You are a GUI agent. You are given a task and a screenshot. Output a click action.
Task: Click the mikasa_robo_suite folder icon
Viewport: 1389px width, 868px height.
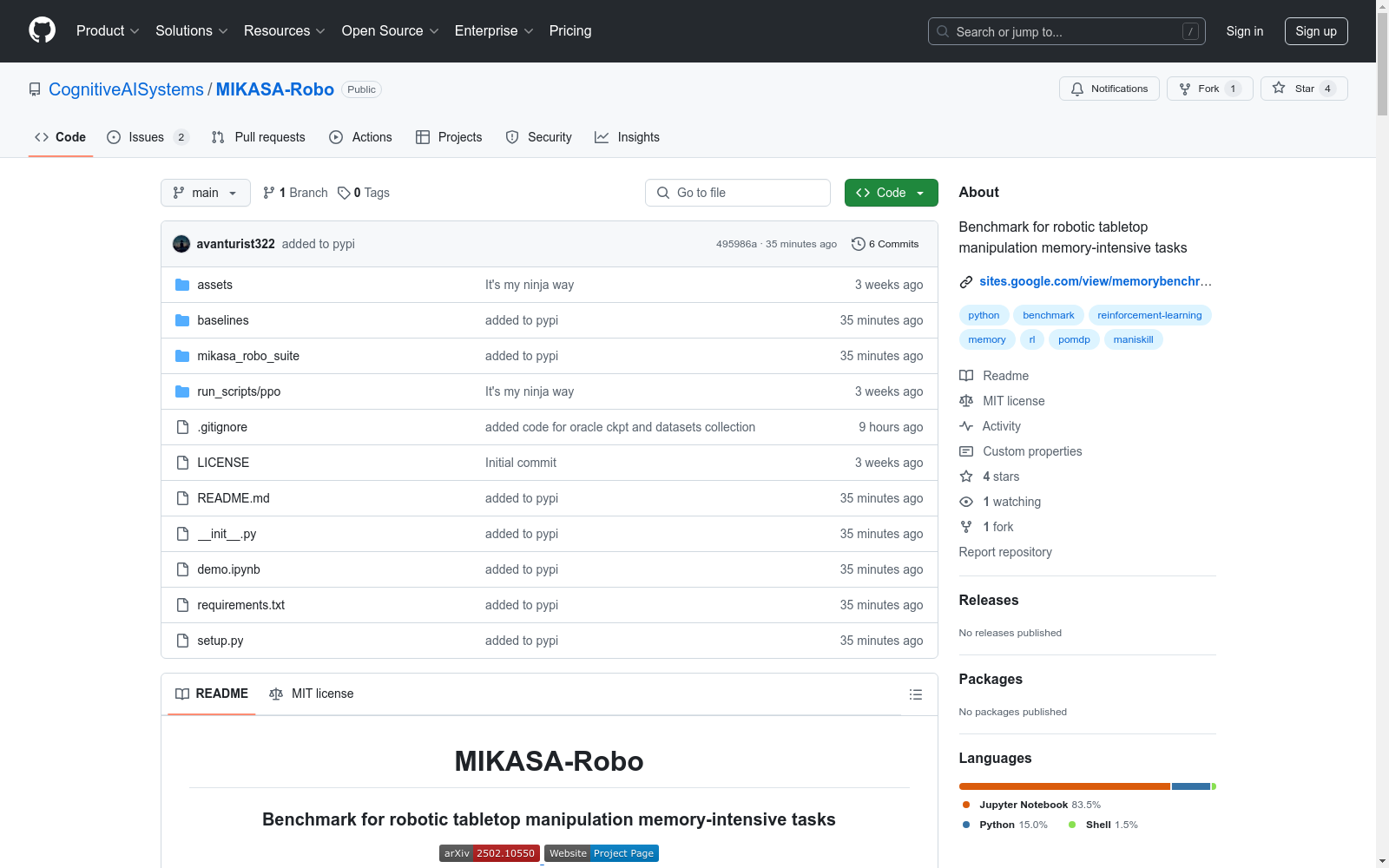point(182,356)
